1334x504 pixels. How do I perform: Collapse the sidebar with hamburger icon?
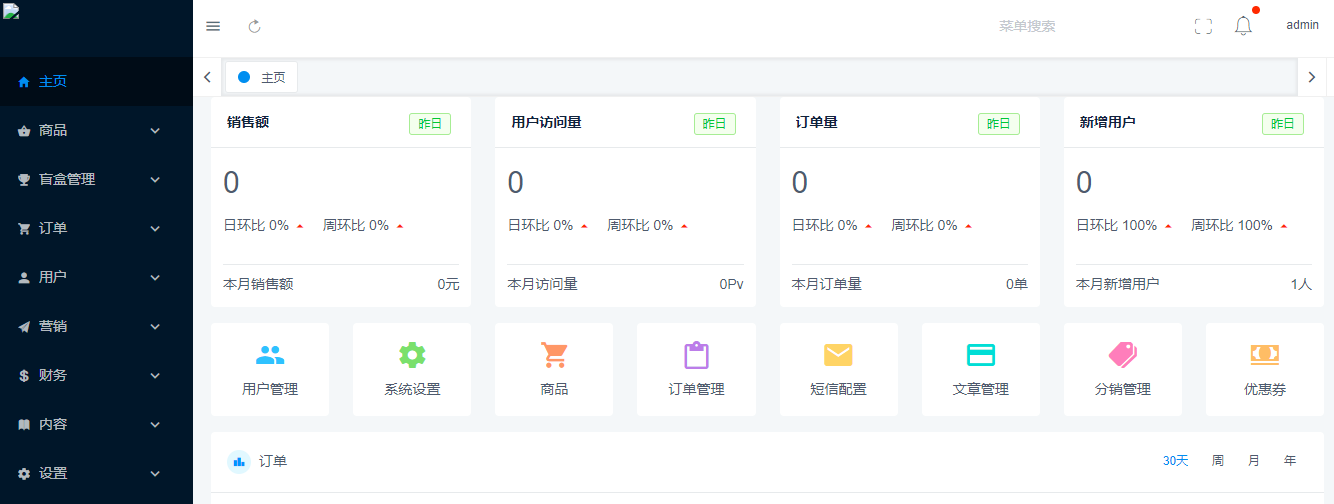(213, 26)
